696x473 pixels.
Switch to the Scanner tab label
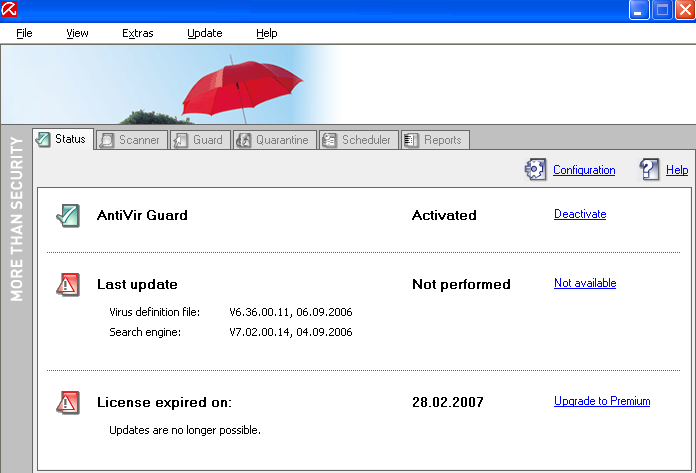139,140
